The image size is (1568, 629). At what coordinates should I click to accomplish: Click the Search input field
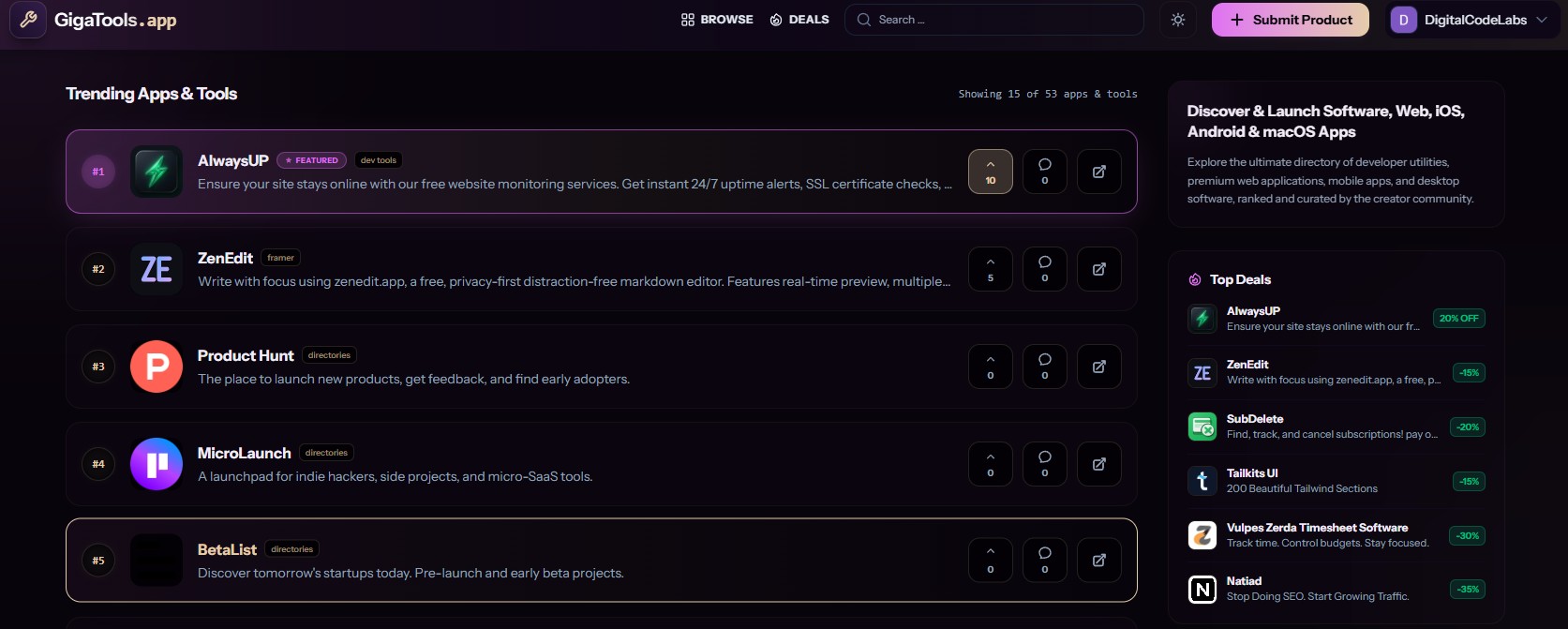click(993, 20)
